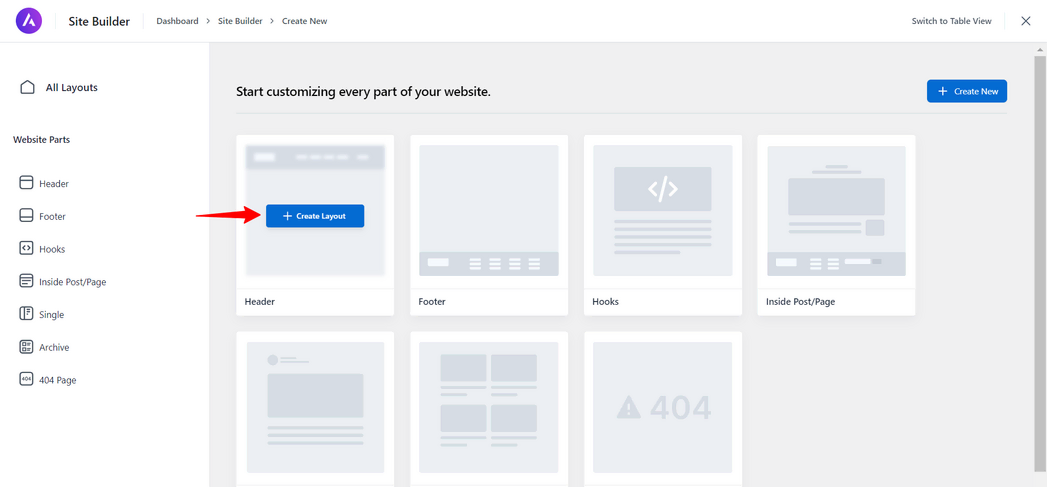The image size is (1047, 487).
Task: Click the Archive grid icon in sidebar
Action: tap(26, 347)
